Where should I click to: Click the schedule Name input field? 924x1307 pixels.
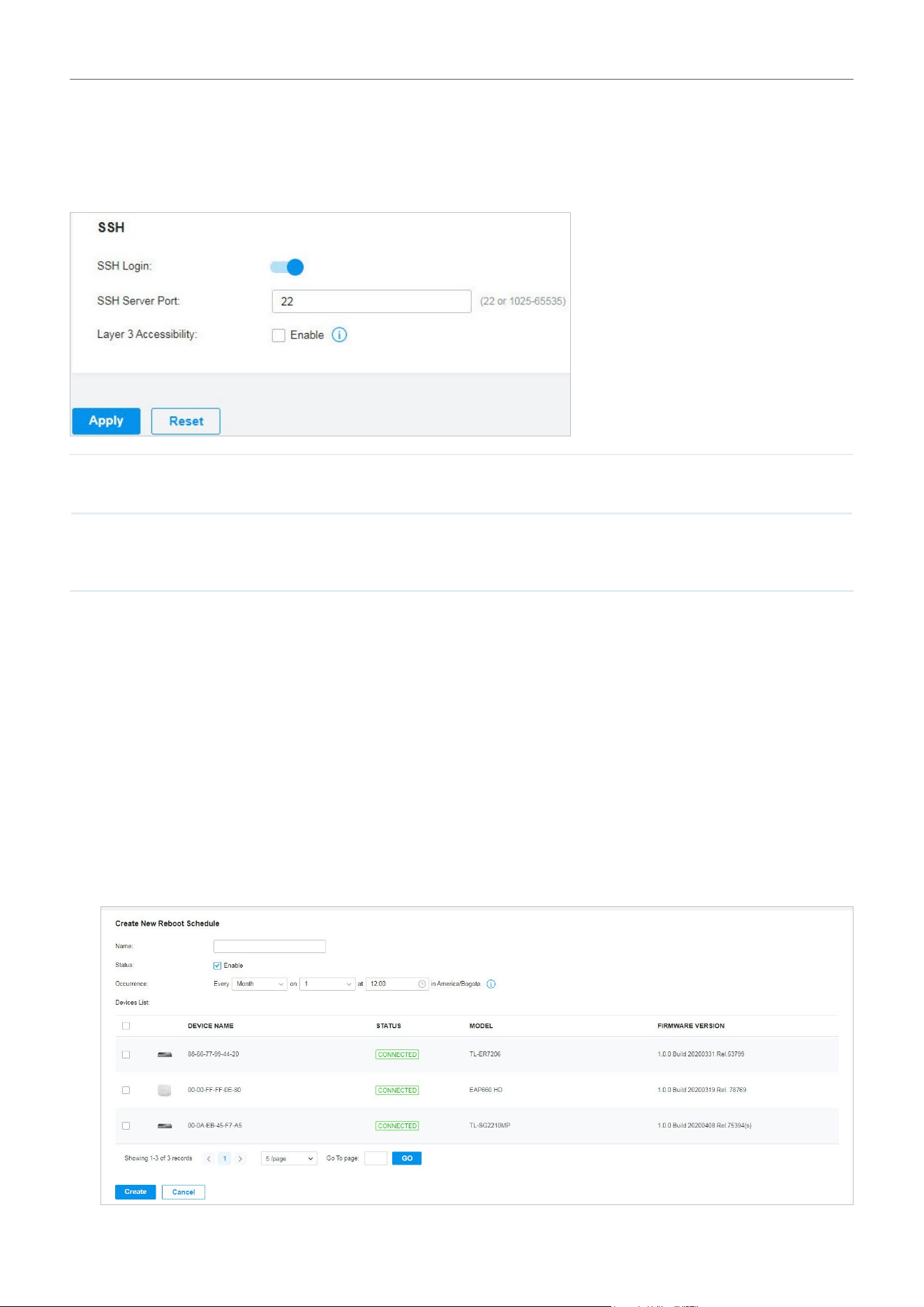(x=269, y=946)
